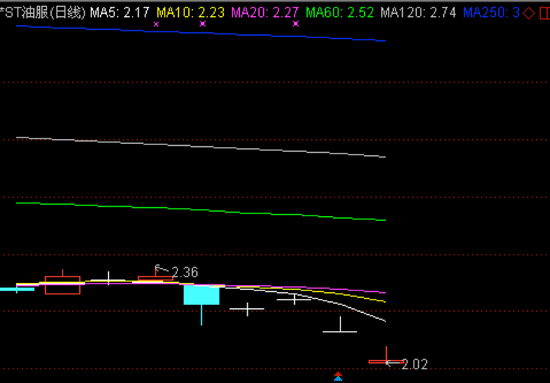Click the MA120: 2.74 indicator label
Screen dimensions: 550x383
tap(418, 13)
